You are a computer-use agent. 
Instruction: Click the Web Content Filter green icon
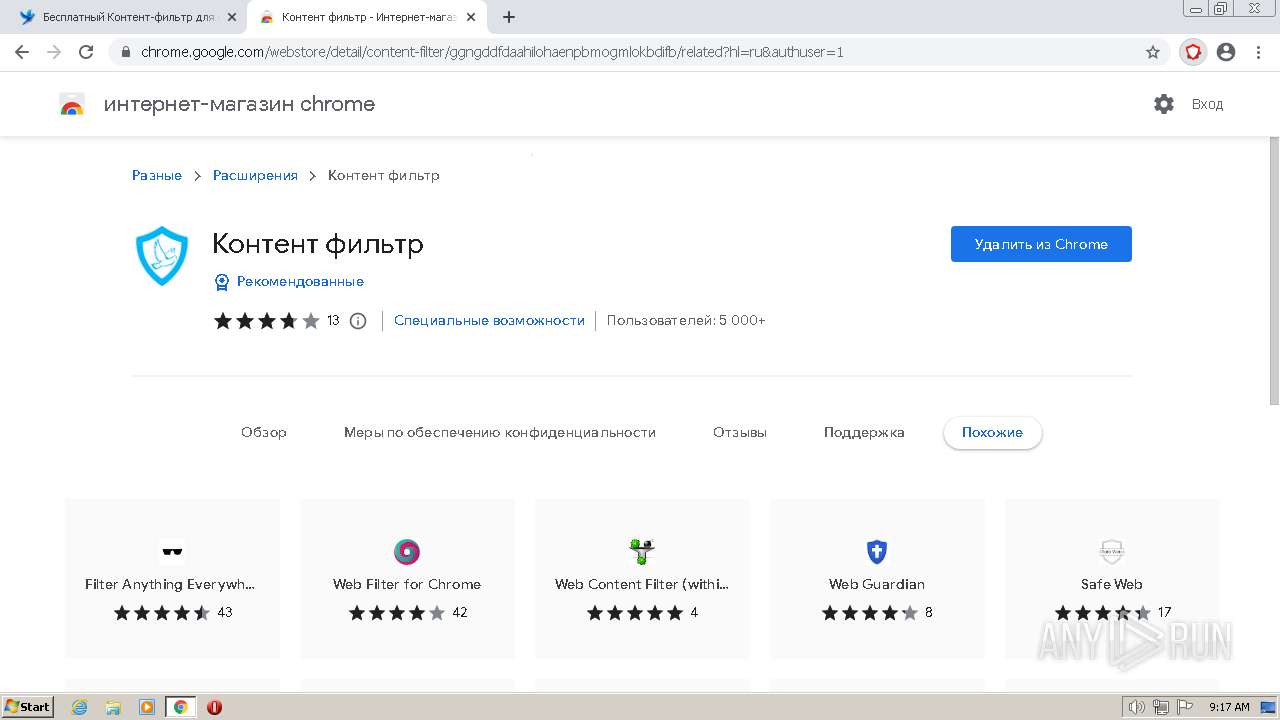[641, 551]
